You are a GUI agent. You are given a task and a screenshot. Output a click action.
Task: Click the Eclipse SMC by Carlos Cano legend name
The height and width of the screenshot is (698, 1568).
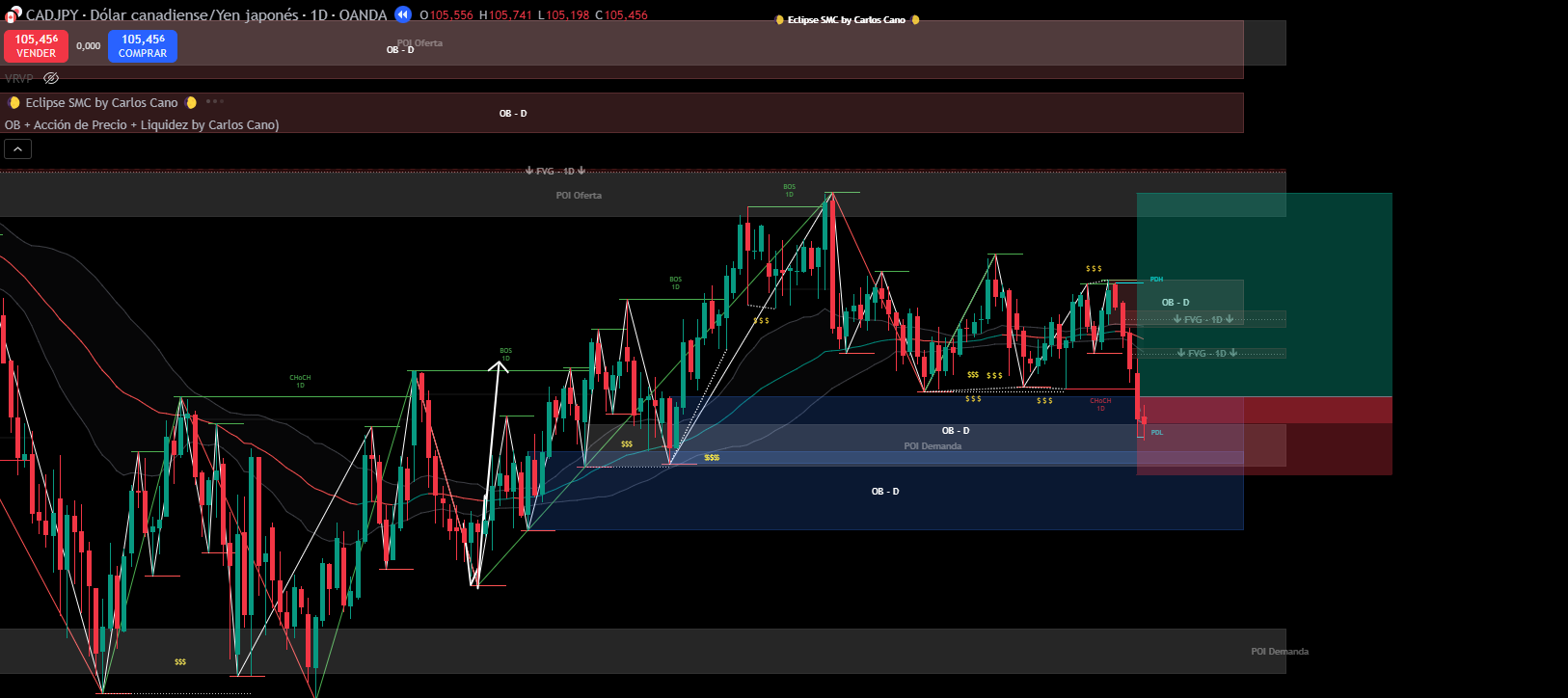pos(101,102)
